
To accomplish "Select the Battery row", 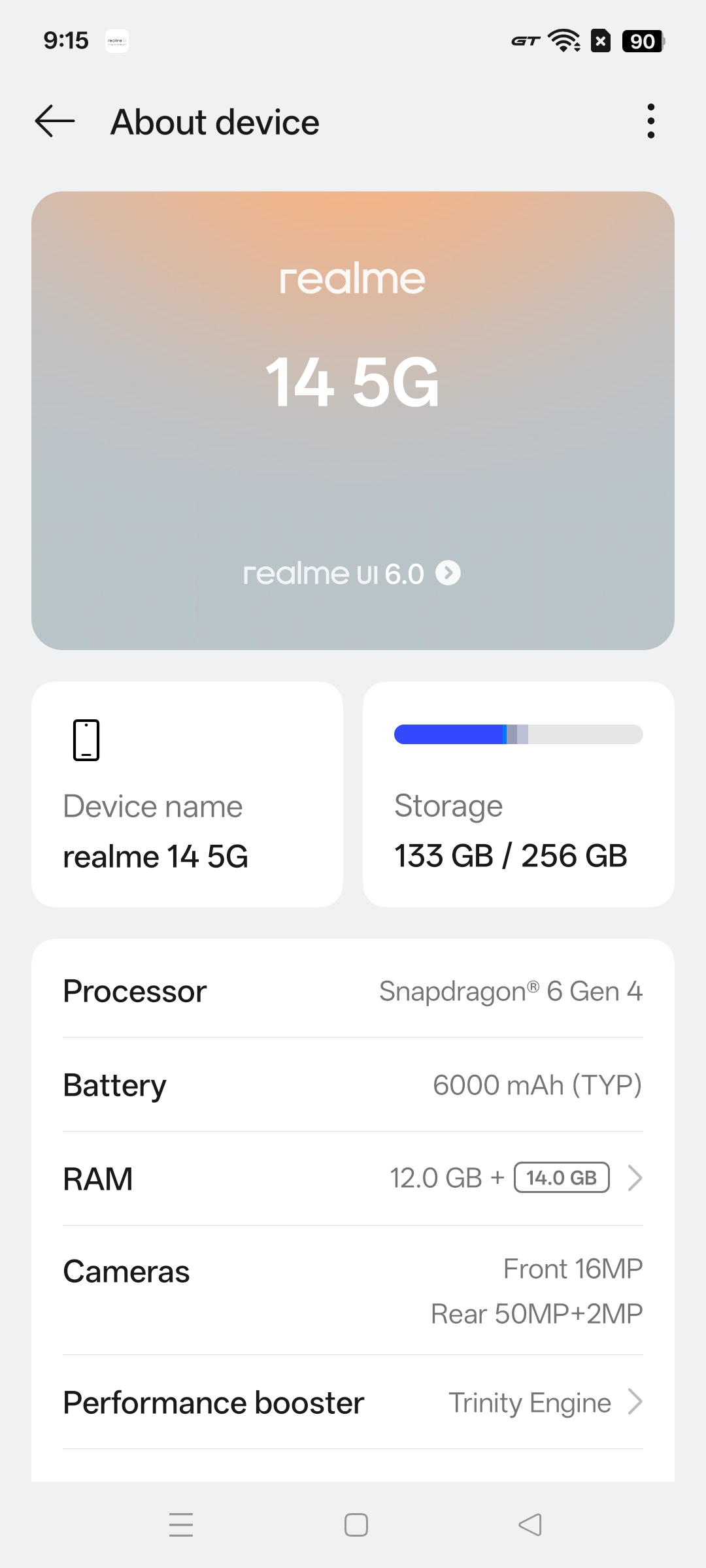I will pos(353,1085).
